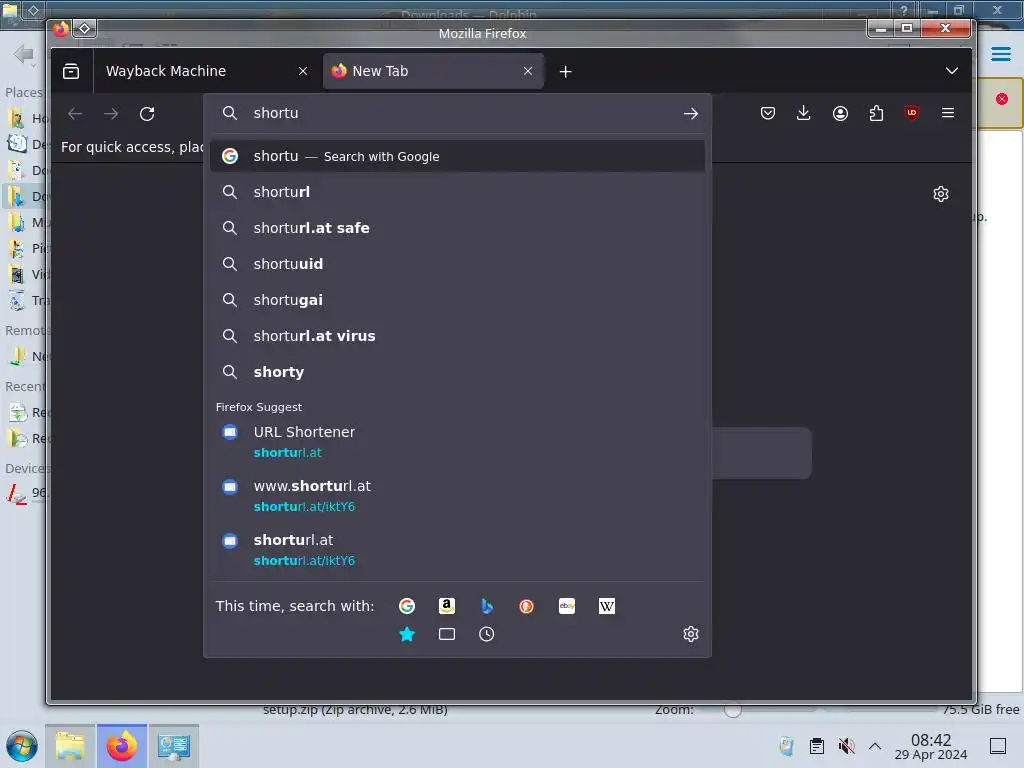Click Dolphin's back arrow behind Firefox

[23, 54]
